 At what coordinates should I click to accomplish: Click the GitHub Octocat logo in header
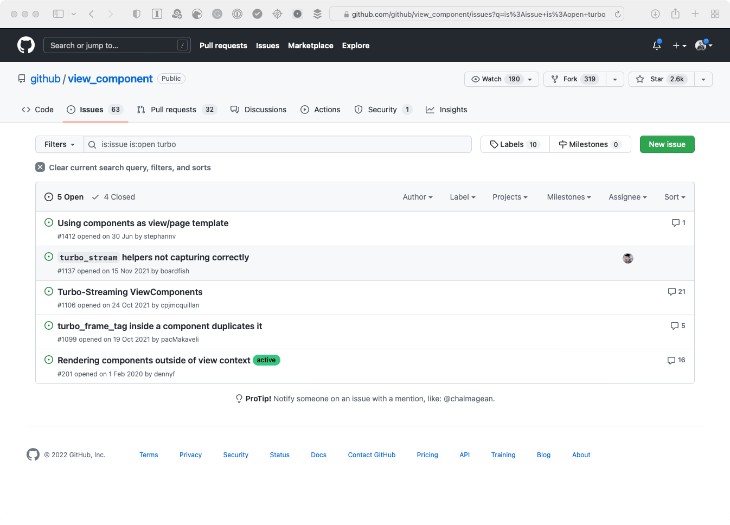coord(26,45)
